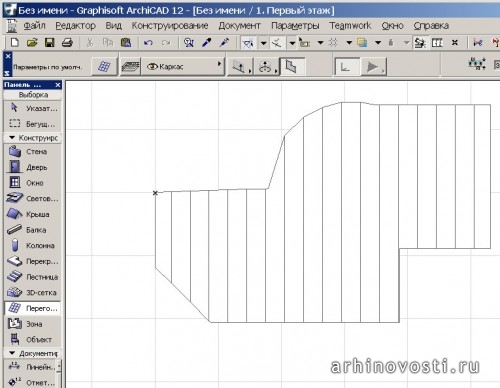
Task: Select the Указат... arrow tool
Action: click(x=33, y=108)
